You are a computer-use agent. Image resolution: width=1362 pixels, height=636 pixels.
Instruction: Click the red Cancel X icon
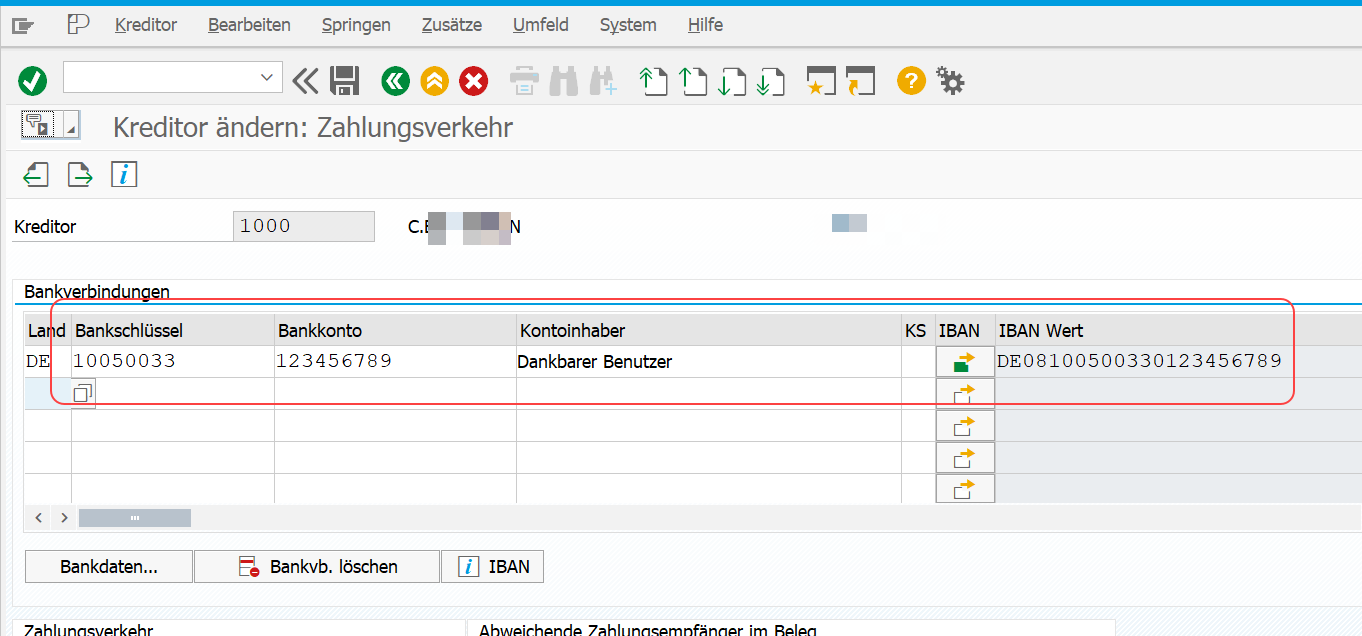tap(473, 81)
